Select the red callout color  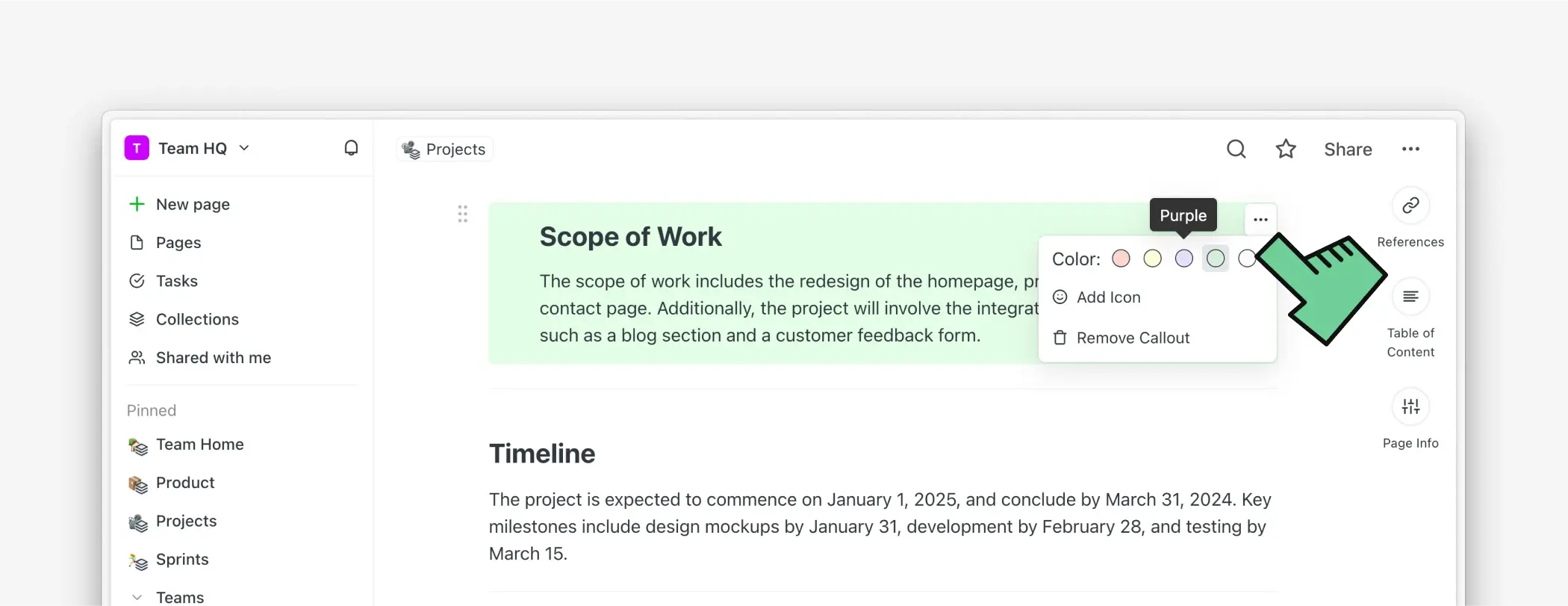[1121, 259]
